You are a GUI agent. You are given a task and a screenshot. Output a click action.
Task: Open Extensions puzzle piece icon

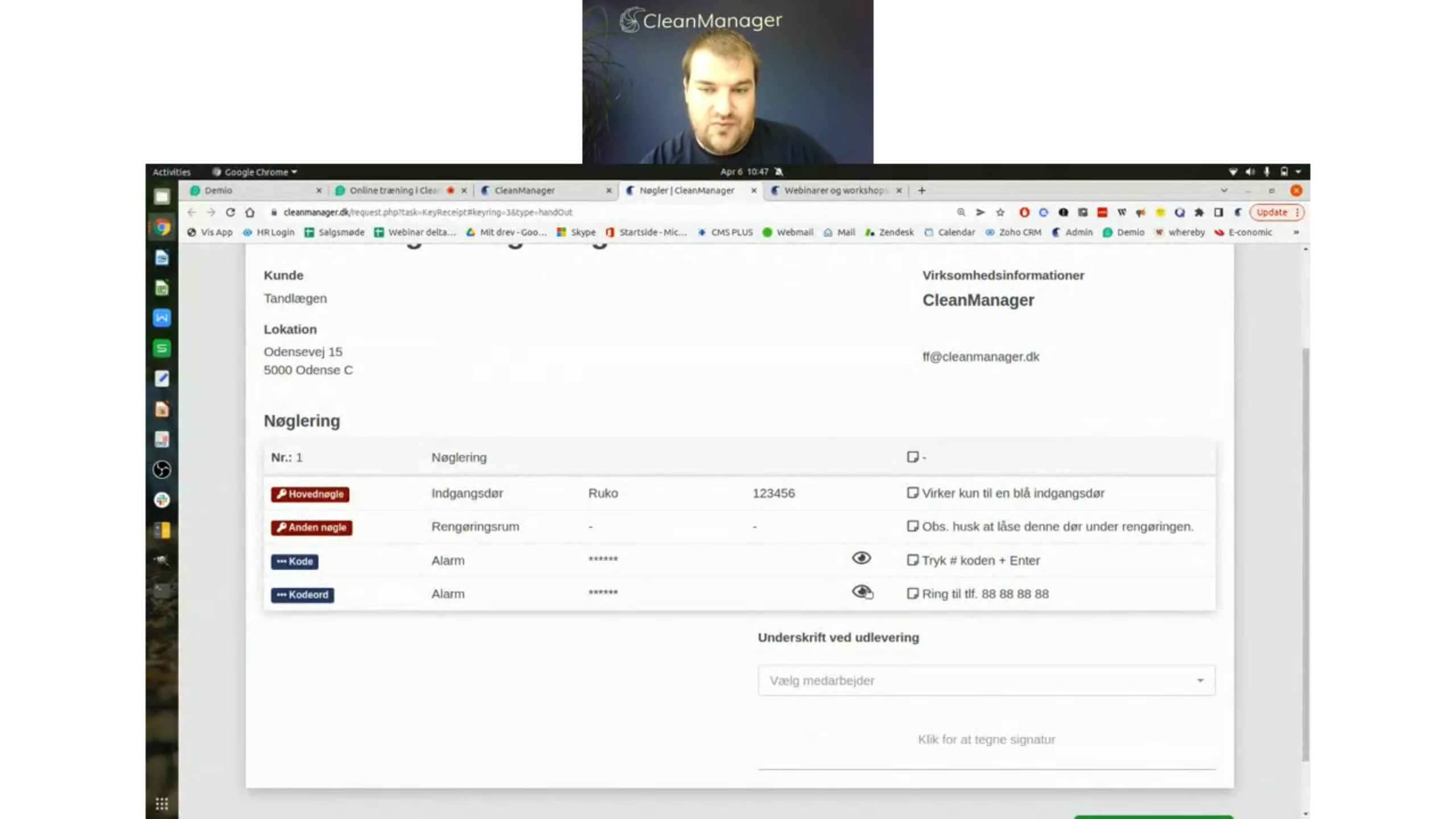tap(1199, 212)
